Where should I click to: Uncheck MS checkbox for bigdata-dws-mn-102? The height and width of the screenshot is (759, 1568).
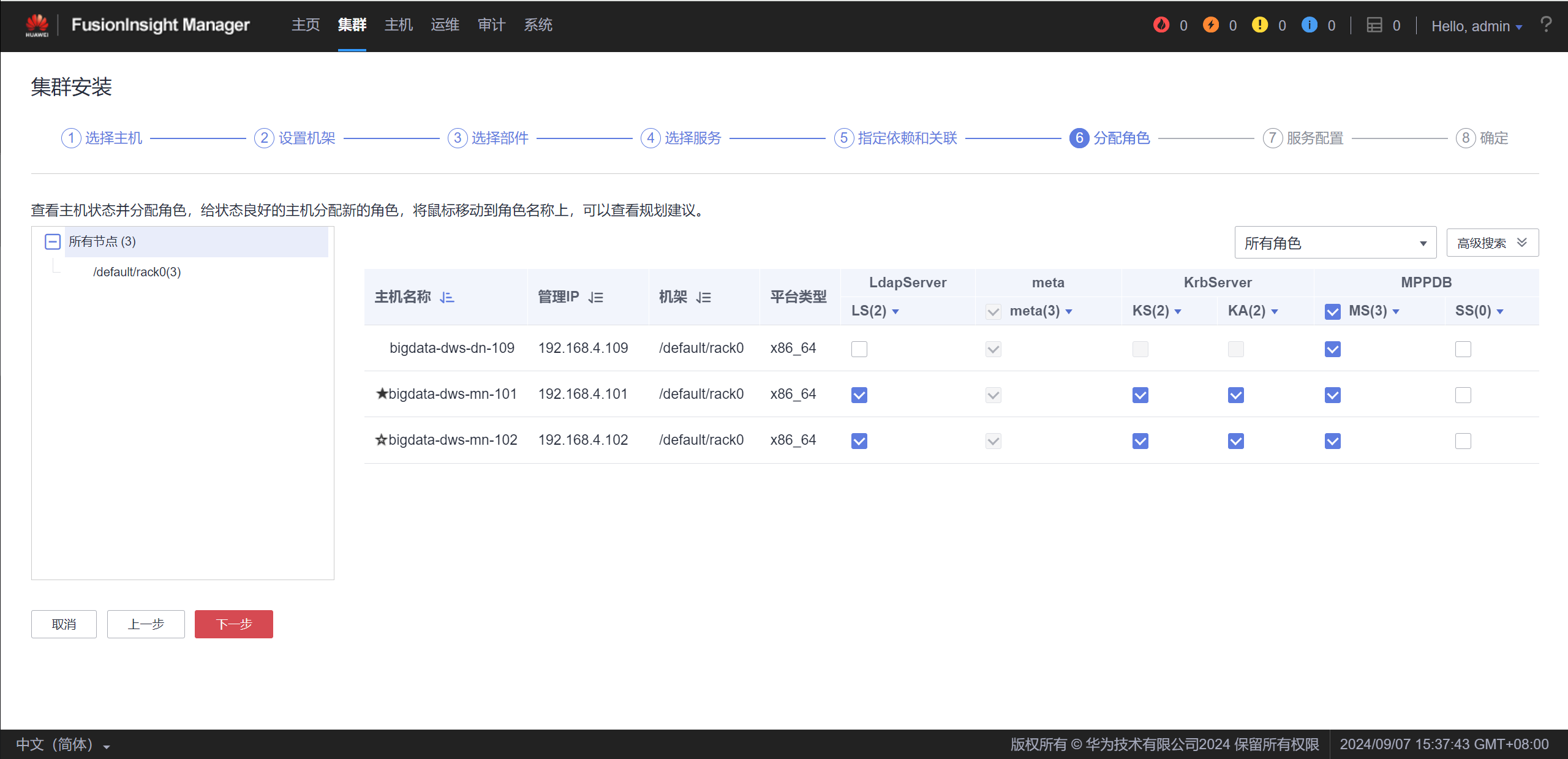[x=1333, y=441]
